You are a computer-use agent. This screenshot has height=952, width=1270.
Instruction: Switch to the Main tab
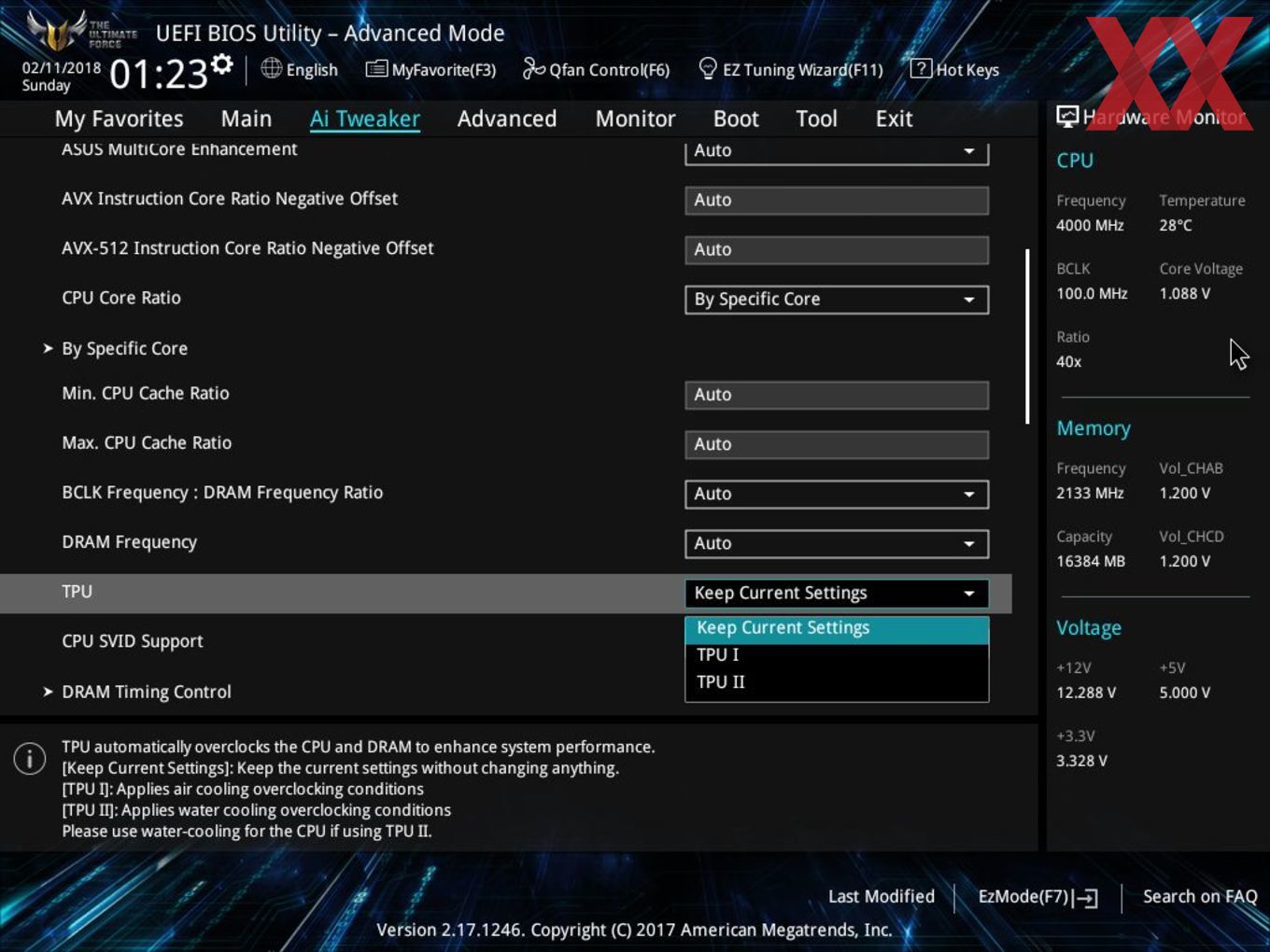247,119
